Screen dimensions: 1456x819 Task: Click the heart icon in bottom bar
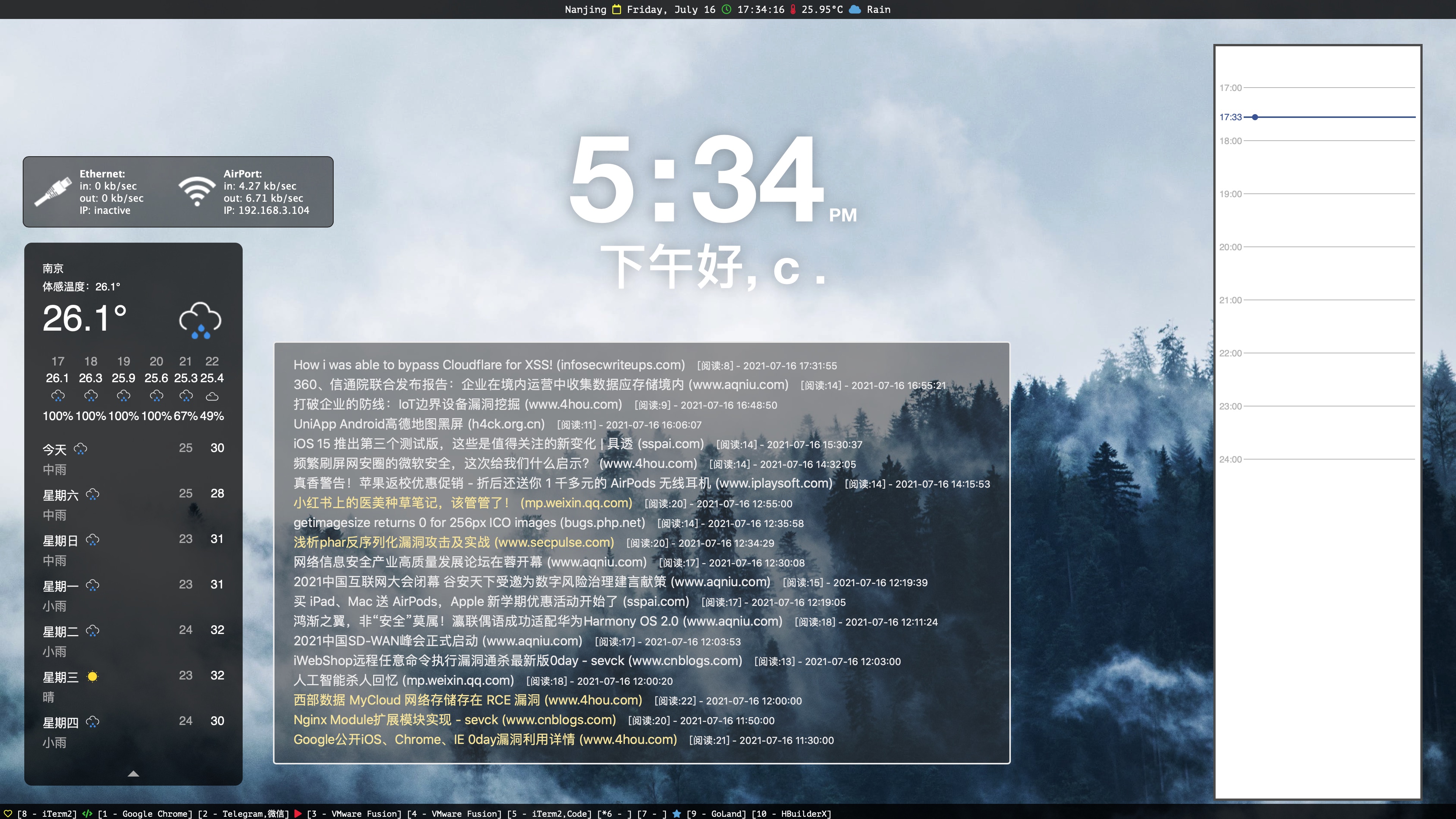tap(8, 813)
